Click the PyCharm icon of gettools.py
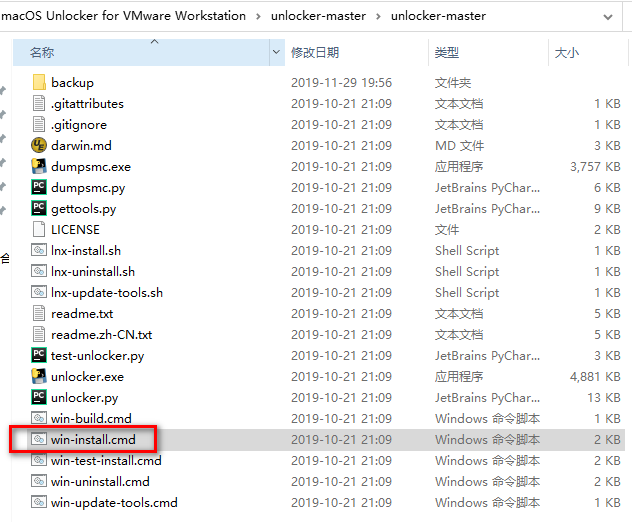Viewport: 632px width, 522px height. click(39, 208)
